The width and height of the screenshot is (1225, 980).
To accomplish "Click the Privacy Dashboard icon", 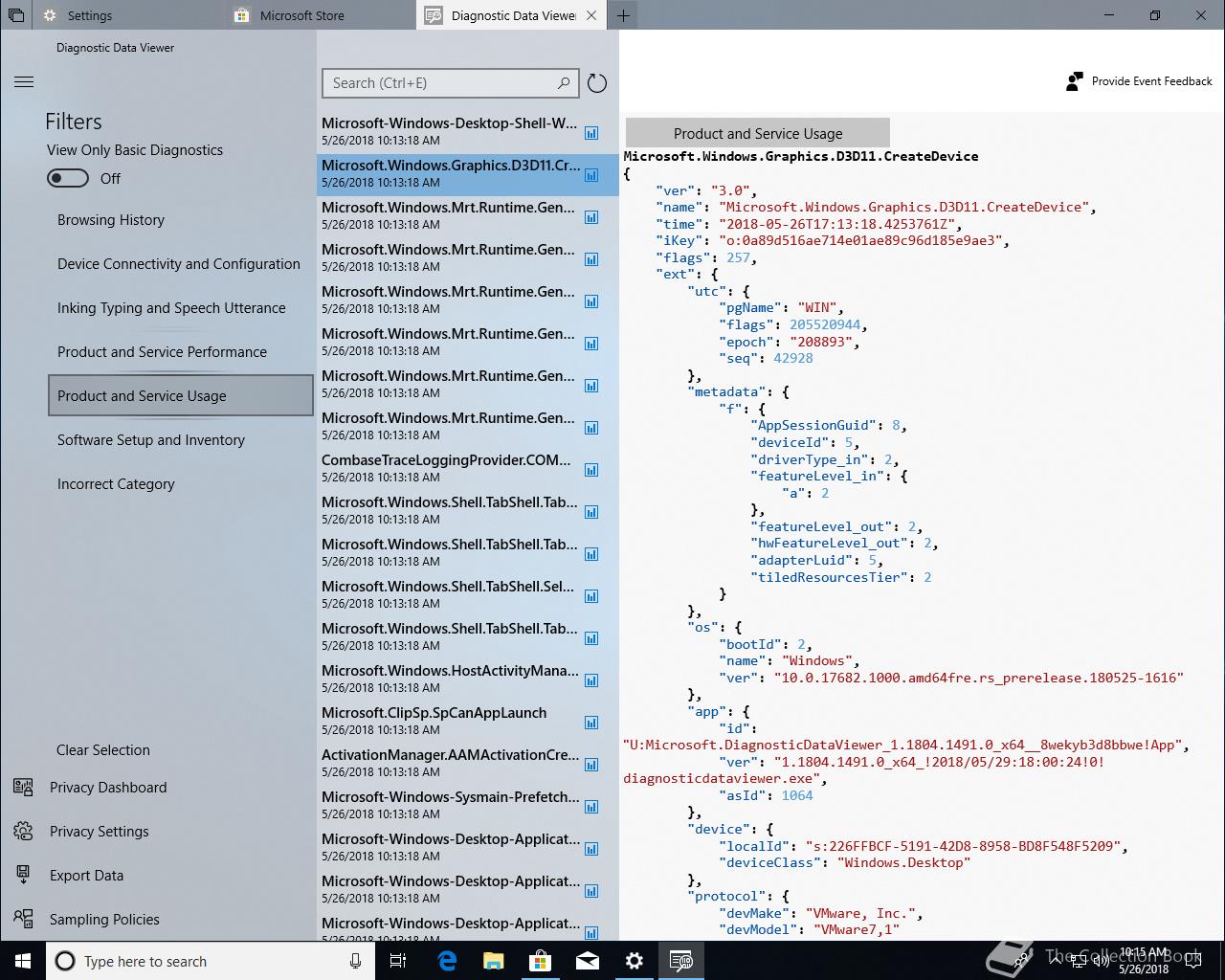I will coord(23,787).
